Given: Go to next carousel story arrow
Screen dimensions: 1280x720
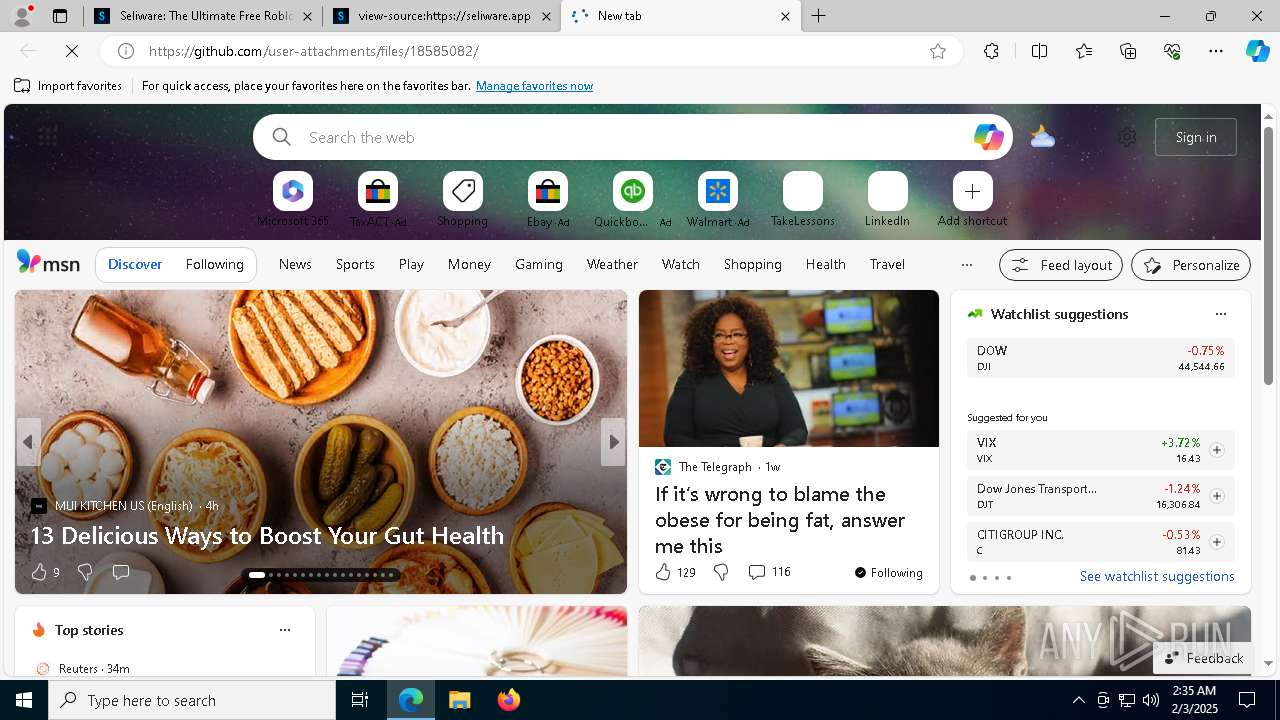Looking at the screenshot, I should (613, 442).
